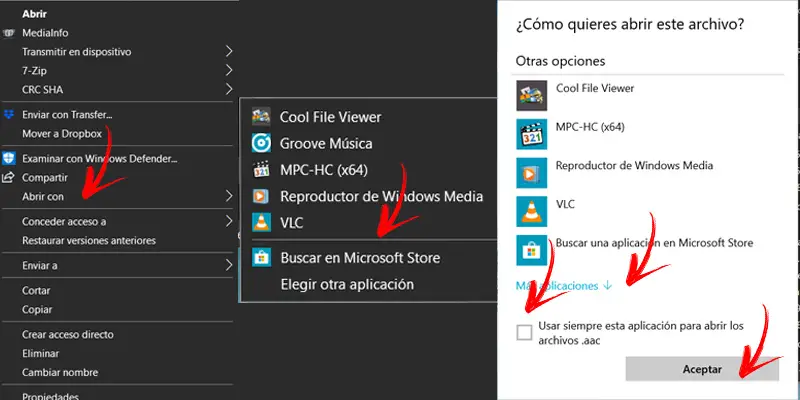Click the Groove Música icon
The image size is (800, 400).
pos(261,143)
